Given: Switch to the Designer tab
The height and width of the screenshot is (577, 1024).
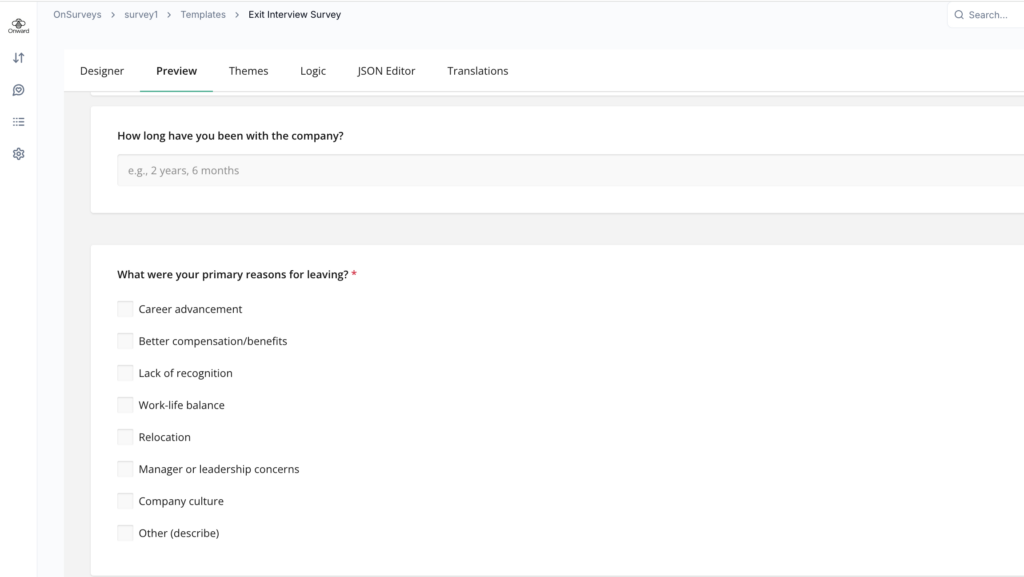Looking at the screenshot, I should click(102, 71).
